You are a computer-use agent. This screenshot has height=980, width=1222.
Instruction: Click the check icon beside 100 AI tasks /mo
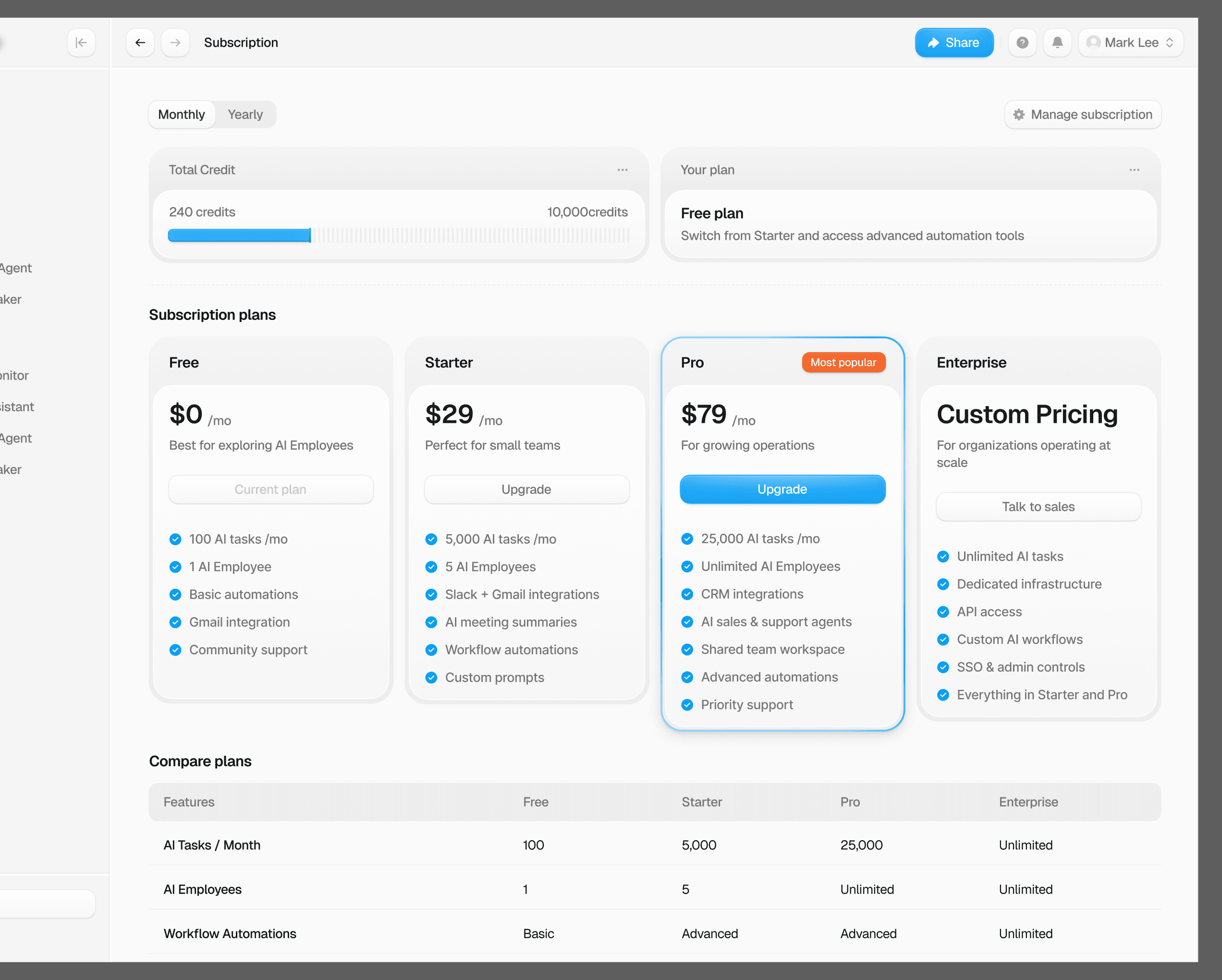coord(175,539)
